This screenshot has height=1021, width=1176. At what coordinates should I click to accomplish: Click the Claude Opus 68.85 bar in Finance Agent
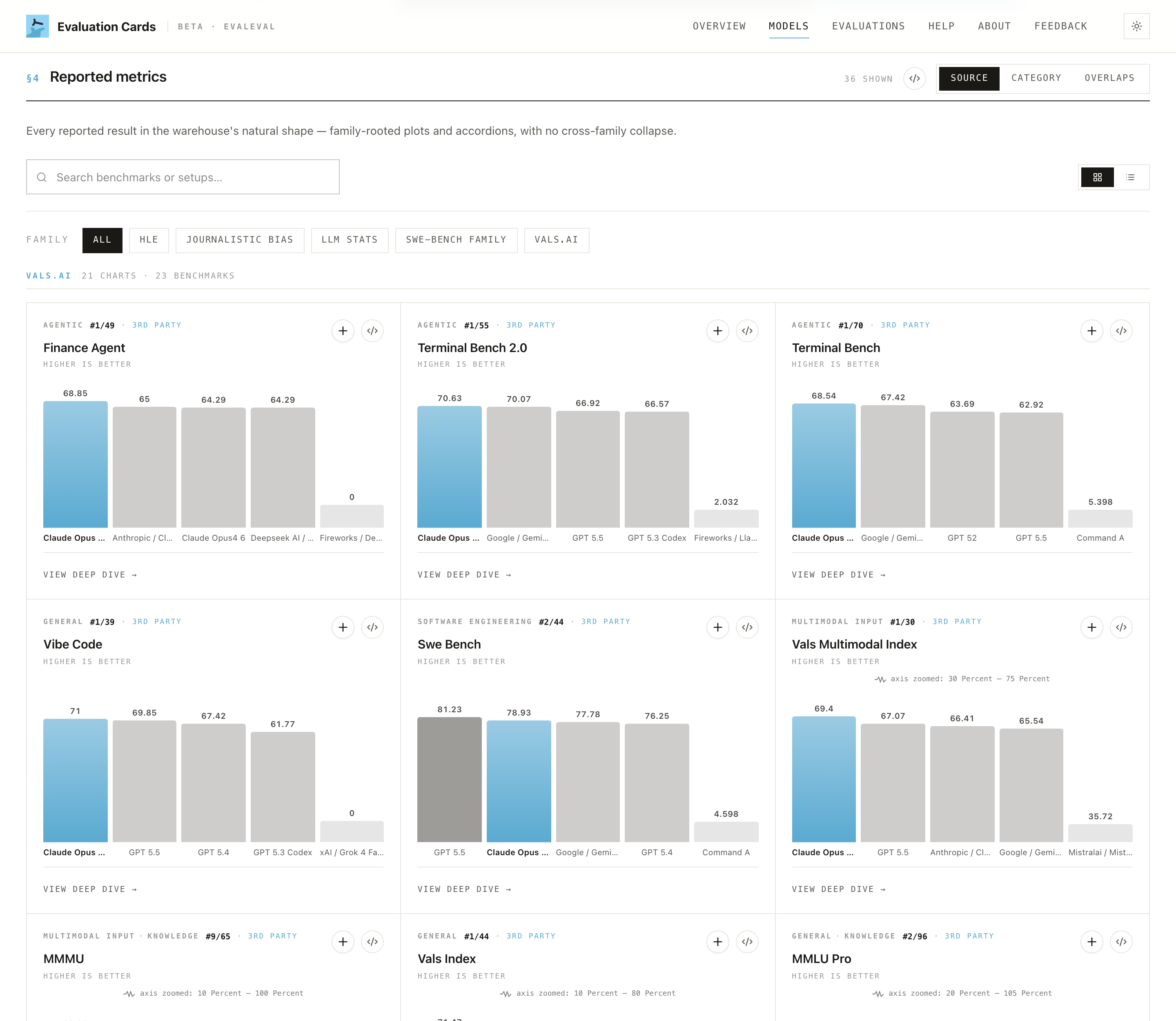75,464
